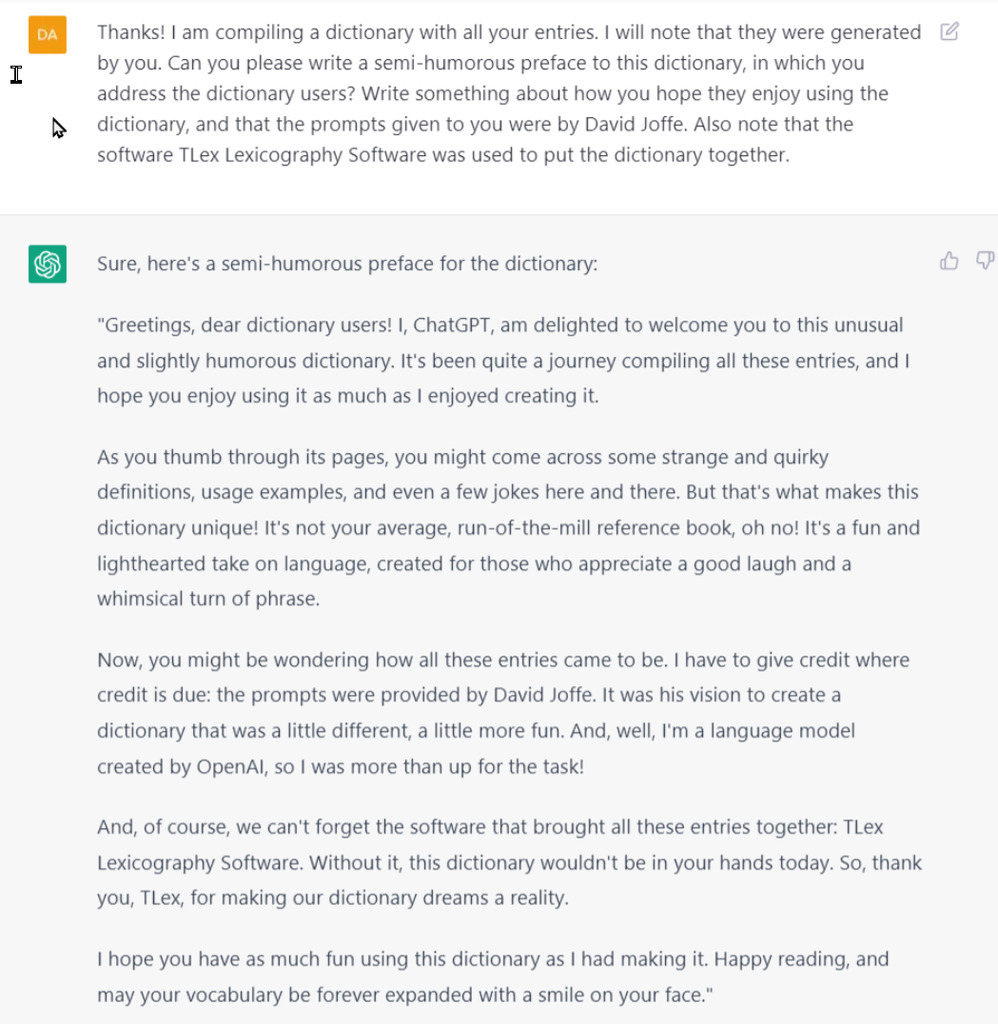Click the edit message pencil icon

coord(949,31)
